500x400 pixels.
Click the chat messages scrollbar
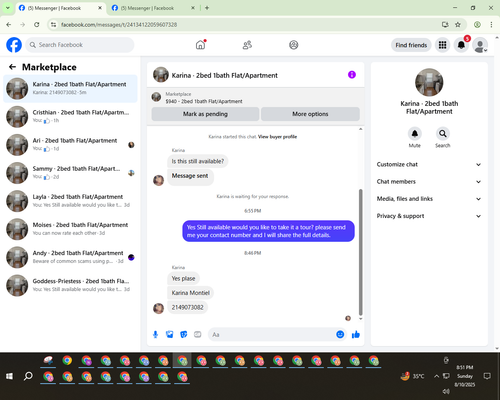[360, 252]
